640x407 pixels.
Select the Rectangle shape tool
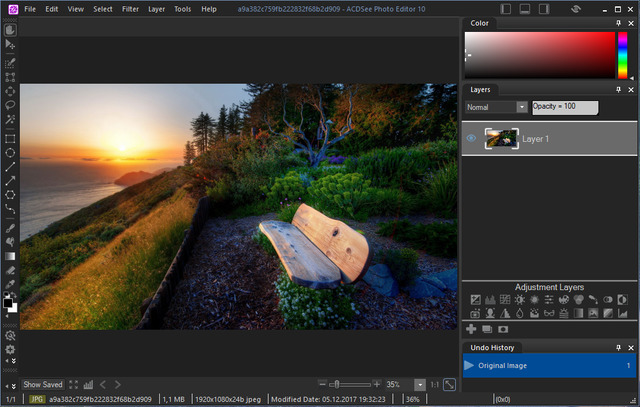[x=10, y=139]
